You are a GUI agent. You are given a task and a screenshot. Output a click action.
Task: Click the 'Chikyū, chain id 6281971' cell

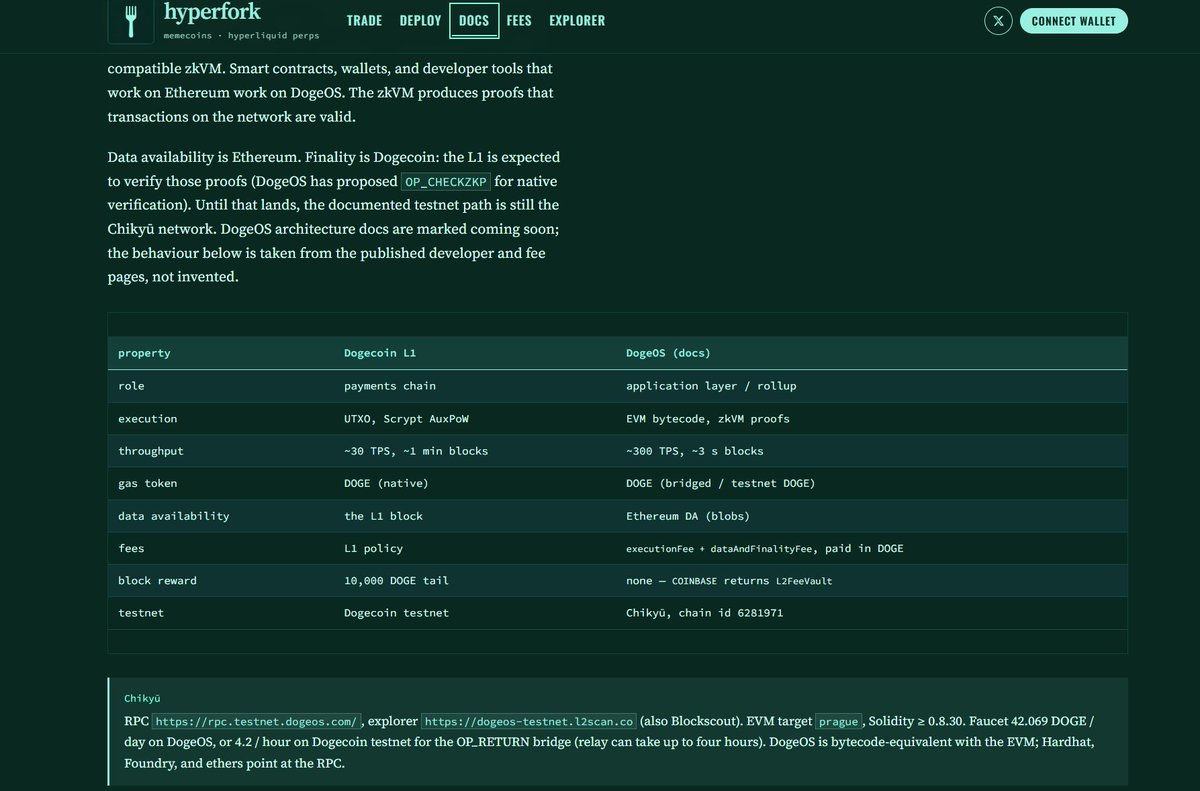coord(704,612)
